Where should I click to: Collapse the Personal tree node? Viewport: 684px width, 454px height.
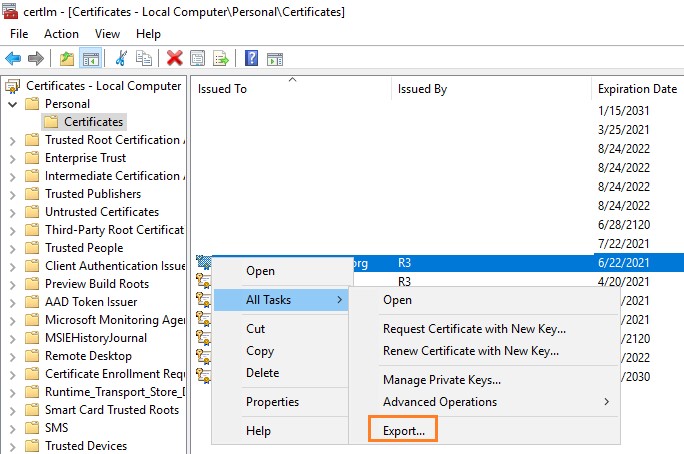(x=13, y=104)
